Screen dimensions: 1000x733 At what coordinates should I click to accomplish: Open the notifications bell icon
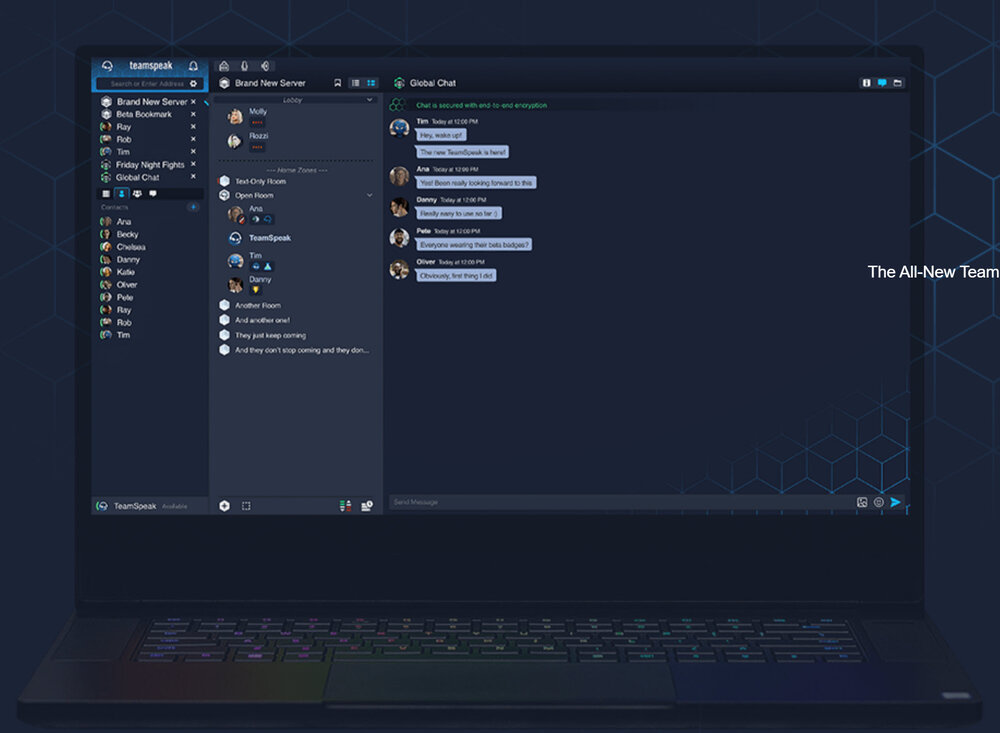coord(193,66)
